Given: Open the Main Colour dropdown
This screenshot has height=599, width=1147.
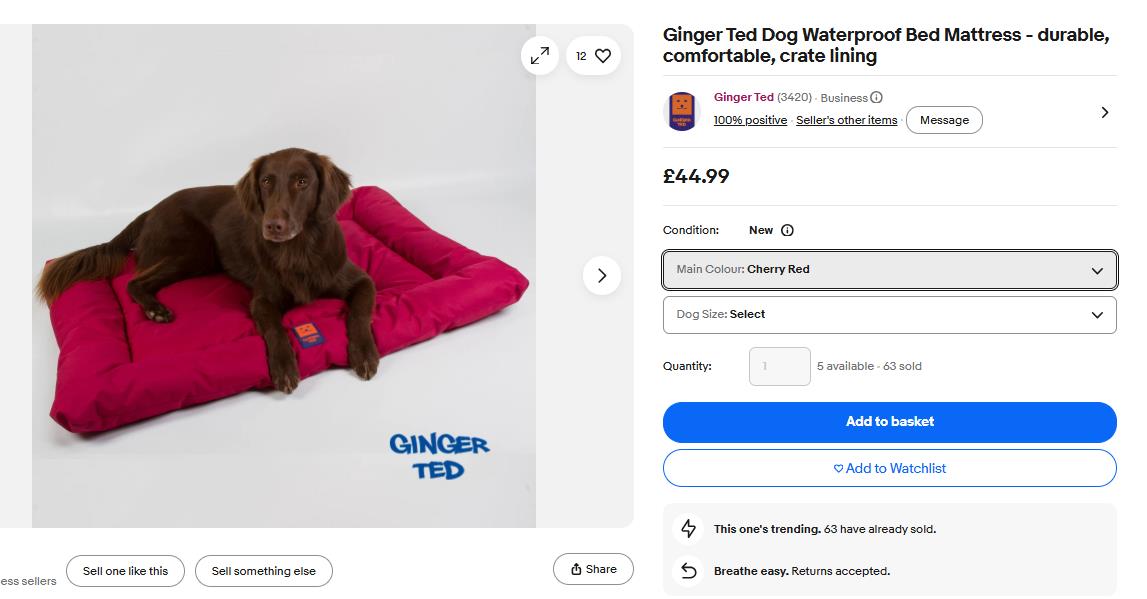Looking at the screenshot, I should (x=890, y=270).
